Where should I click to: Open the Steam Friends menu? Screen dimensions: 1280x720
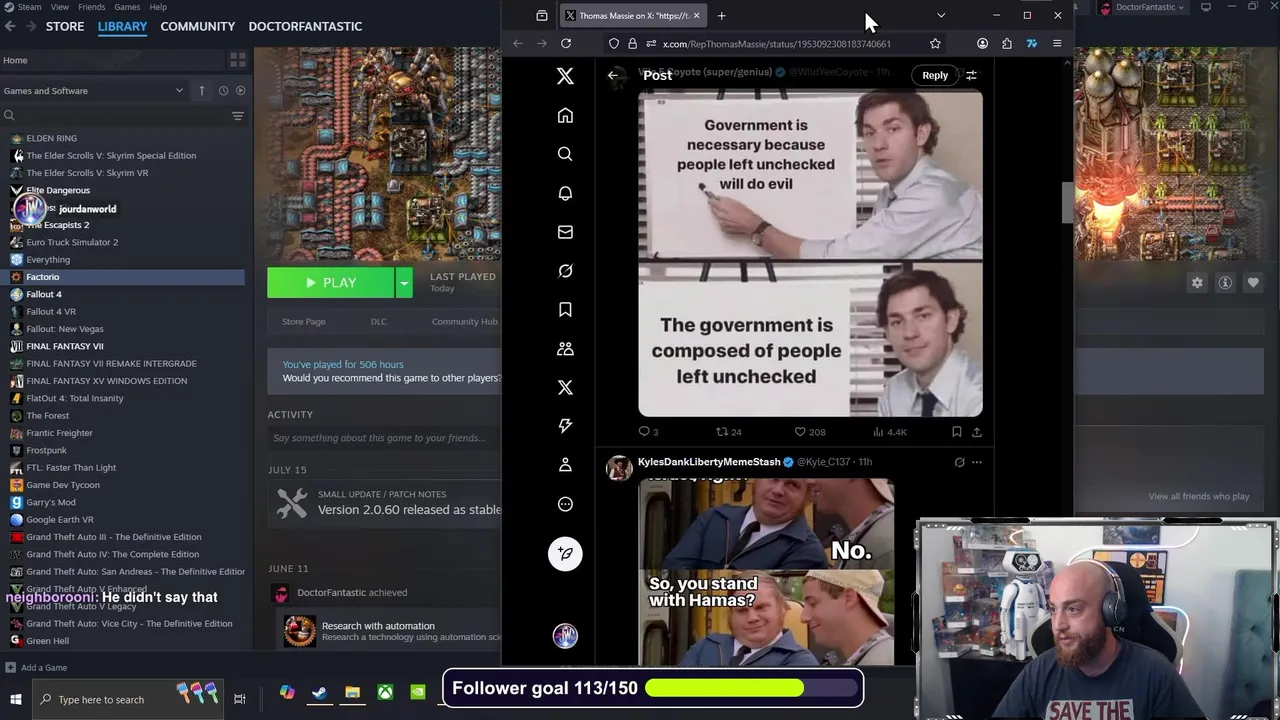coord(91,7)
